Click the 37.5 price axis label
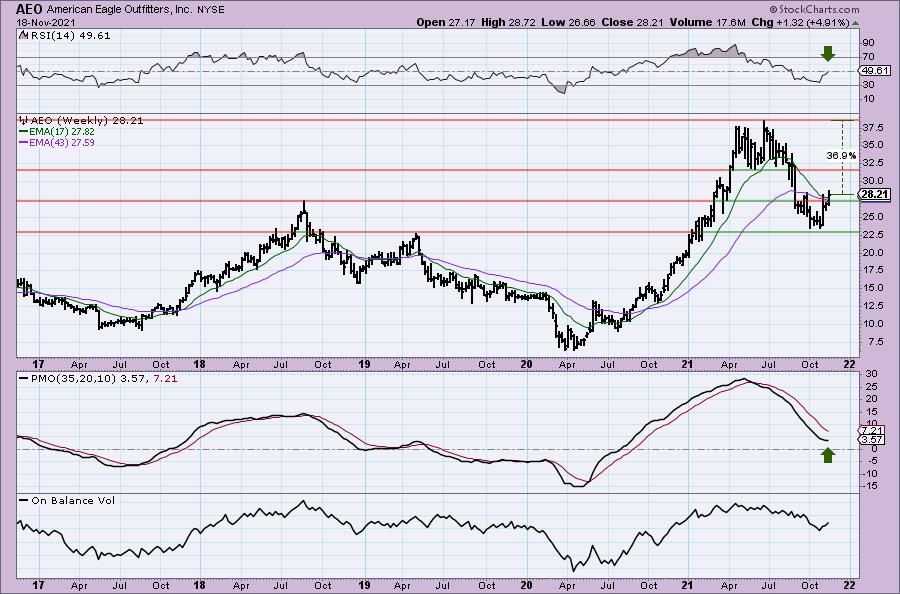900x594 pixels. coord(871,129)
